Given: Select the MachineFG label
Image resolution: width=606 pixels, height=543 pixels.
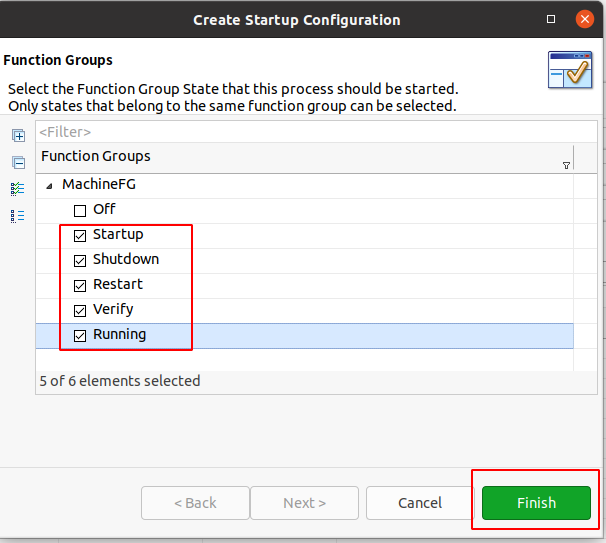Looking at the screenshot, I should [99, 184].
